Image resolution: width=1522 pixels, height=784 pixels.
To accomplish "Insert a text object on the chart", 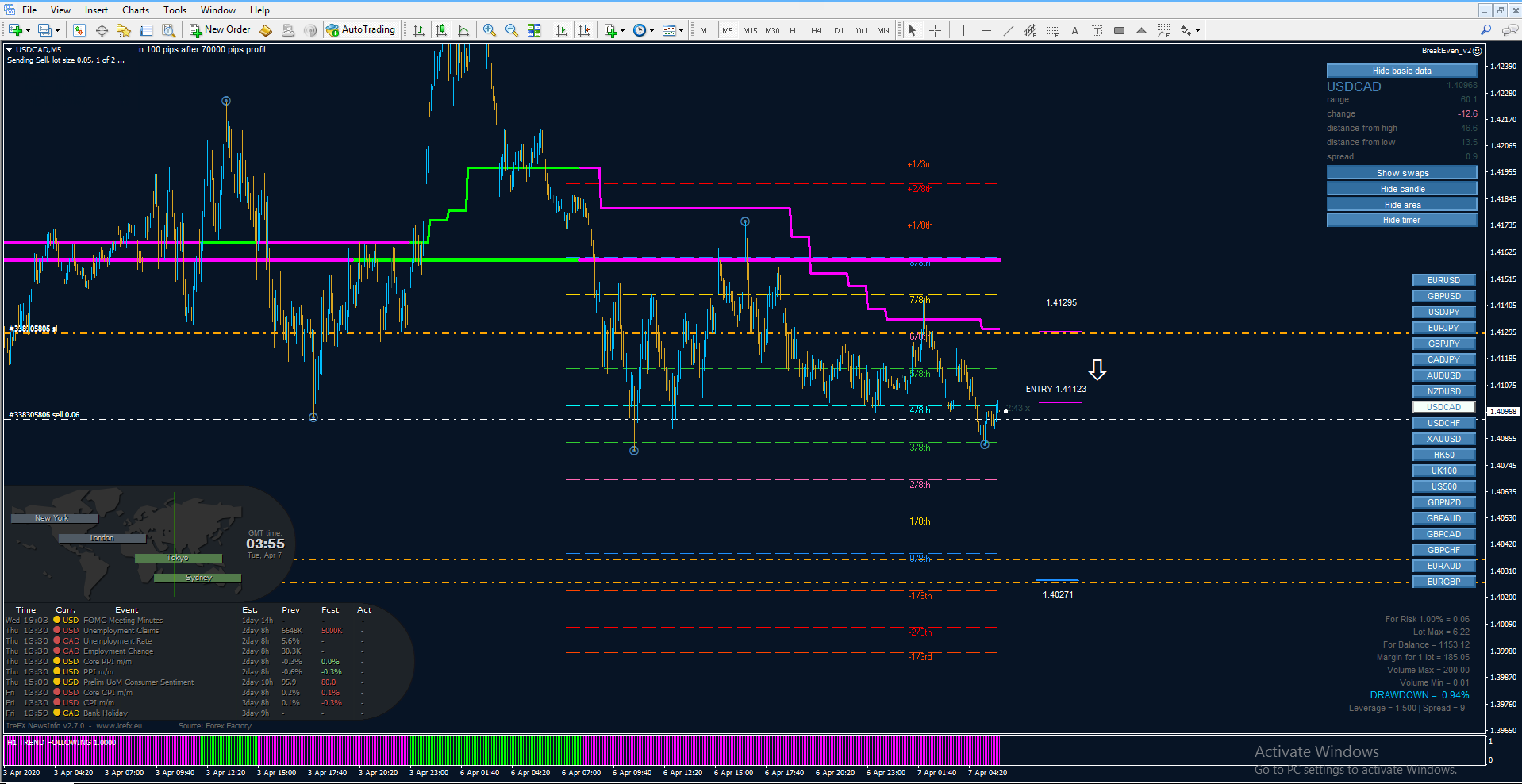I will point(1074,30).
